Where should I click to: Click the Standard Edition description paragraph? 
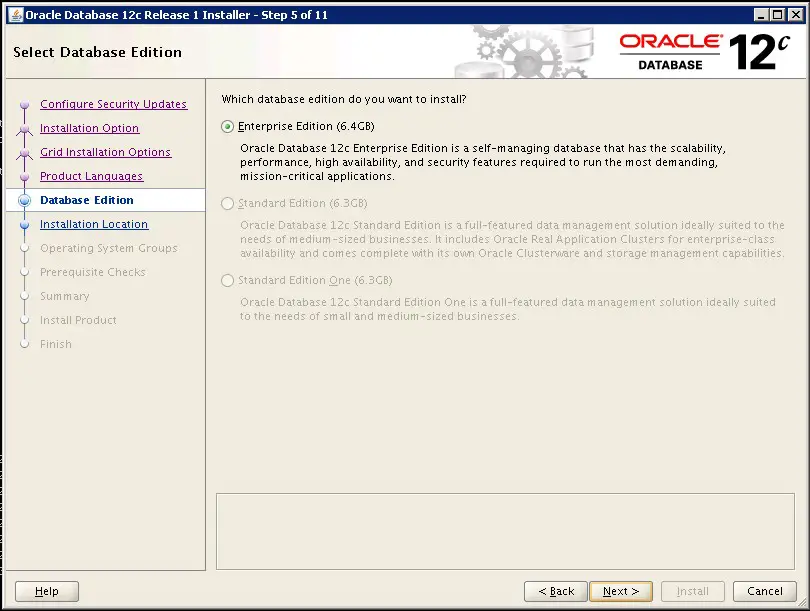[x=512, y=239]
